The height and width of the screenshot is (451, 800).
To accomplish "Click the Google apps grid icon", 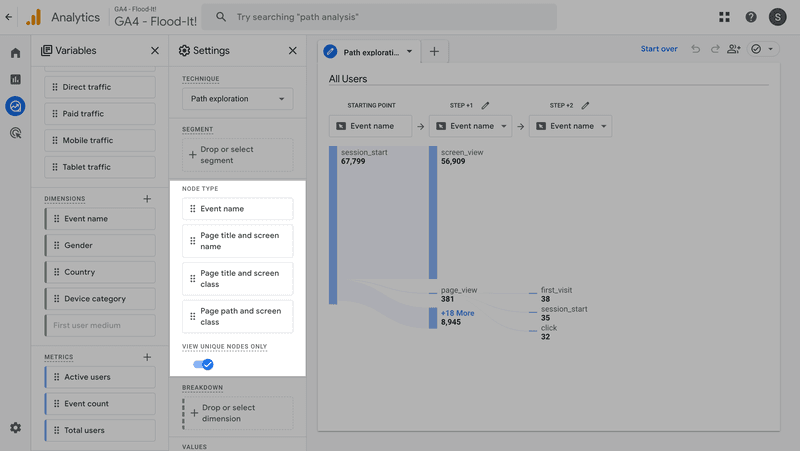I will [724, 17].
